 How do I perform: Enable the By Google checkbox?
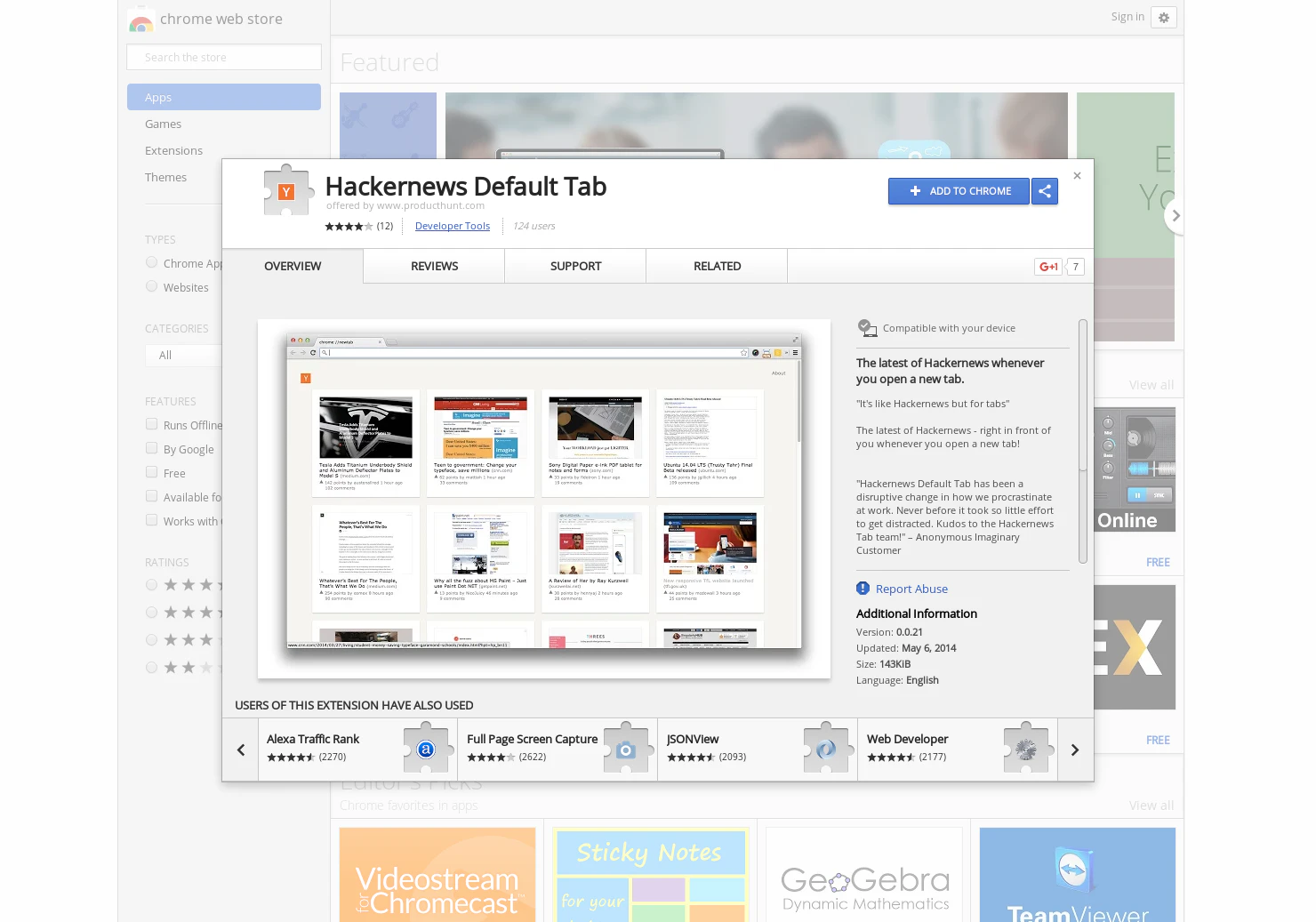pos(152,448)
